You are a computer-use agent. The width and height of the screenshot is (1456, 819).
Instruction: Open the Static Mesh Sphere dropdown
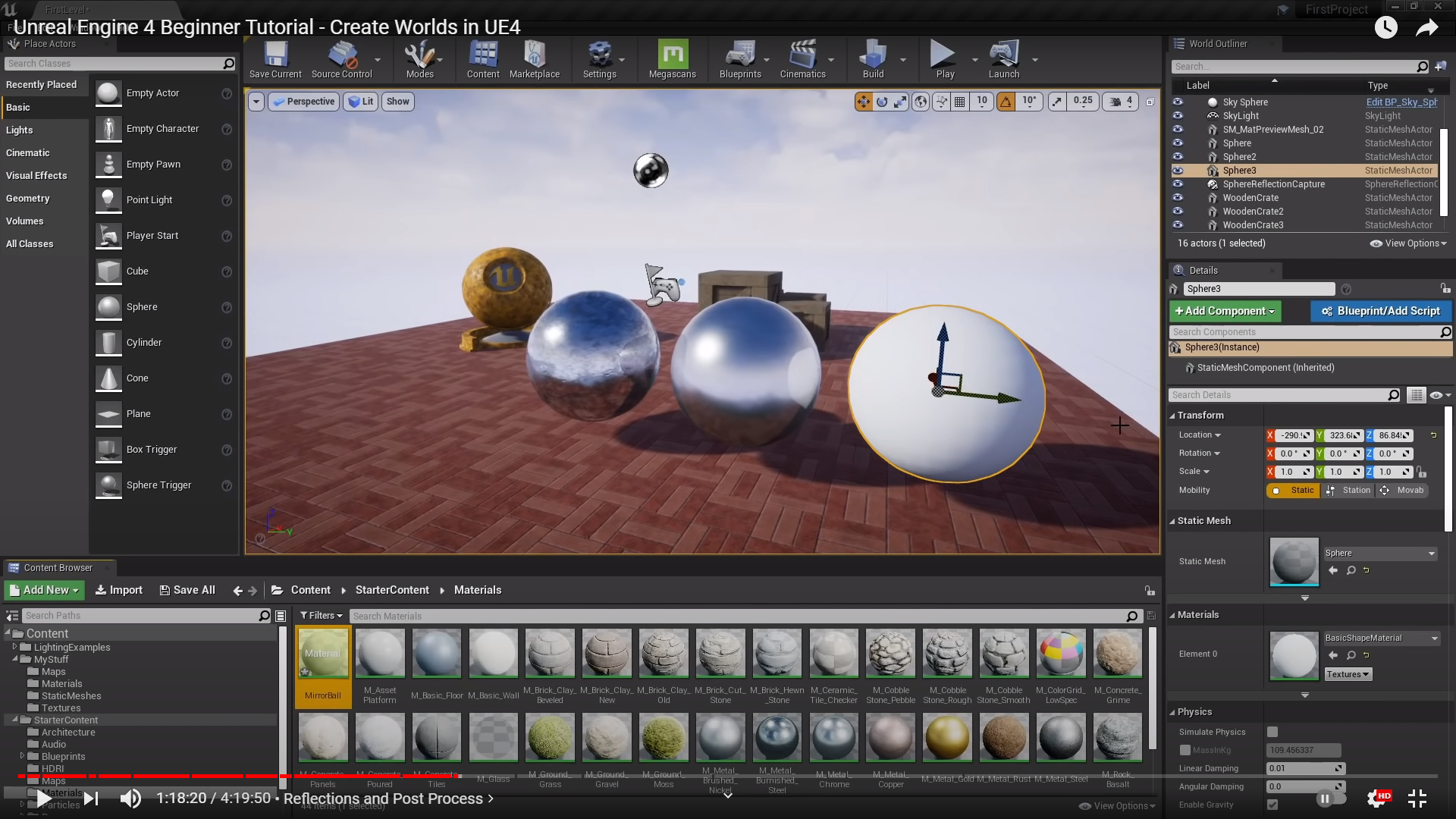click(x=1379, y=554)
